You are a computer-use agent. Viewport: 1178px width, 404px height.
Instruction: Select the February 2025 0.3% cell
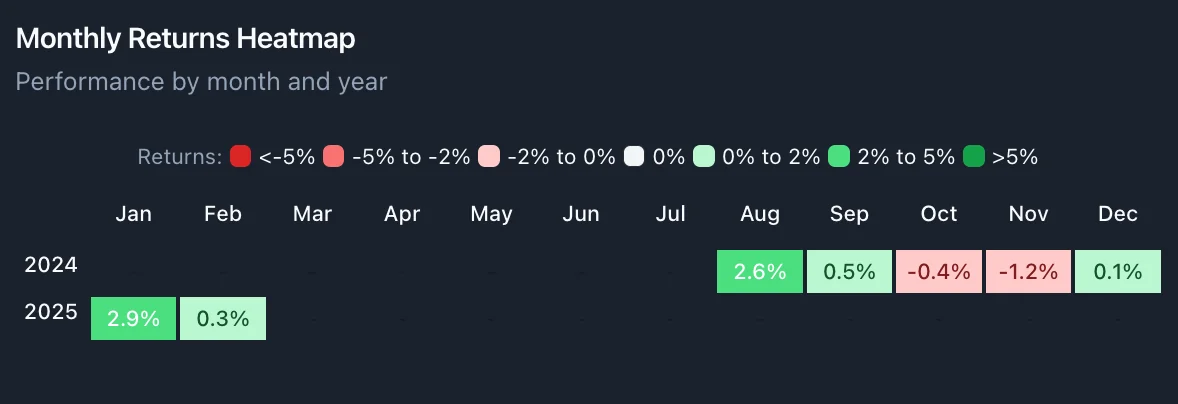[x=223, y=318]
